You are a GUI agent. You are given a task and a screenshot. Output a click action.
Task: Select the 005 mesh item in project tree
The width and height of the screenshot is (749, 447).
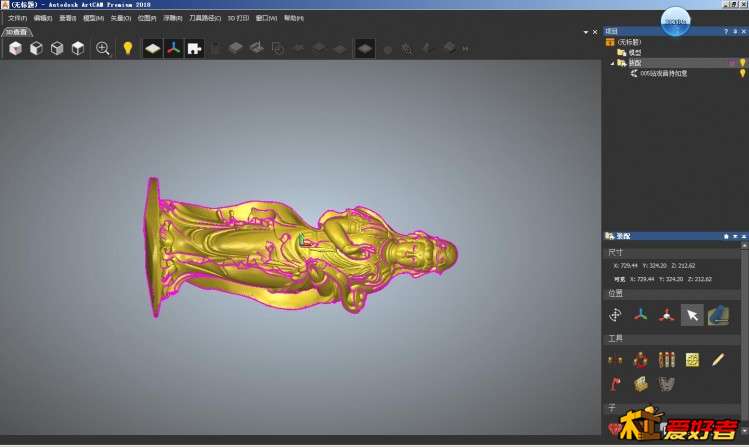(663, 74)
